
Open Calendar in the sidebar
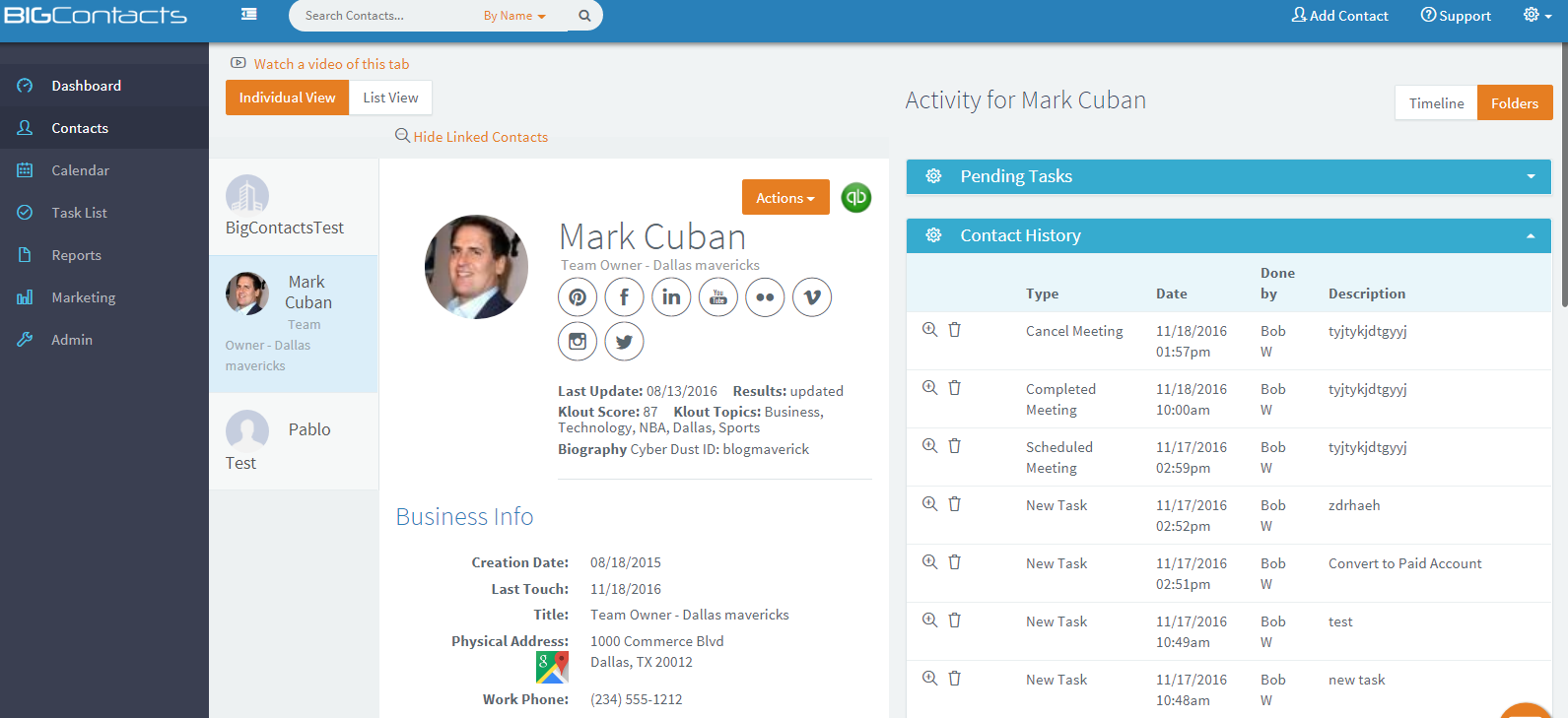pos(104,170)
